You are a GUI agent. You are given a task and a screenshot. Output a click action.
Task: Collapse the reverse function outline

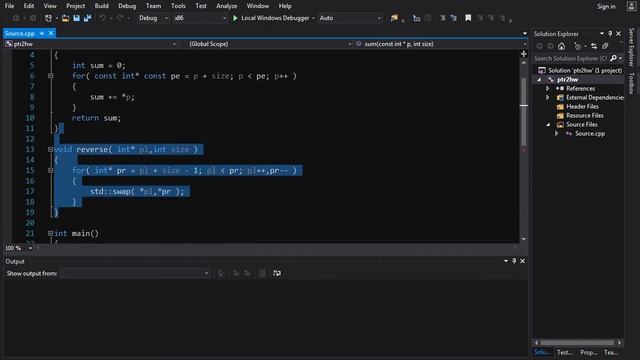pos(51,149)
